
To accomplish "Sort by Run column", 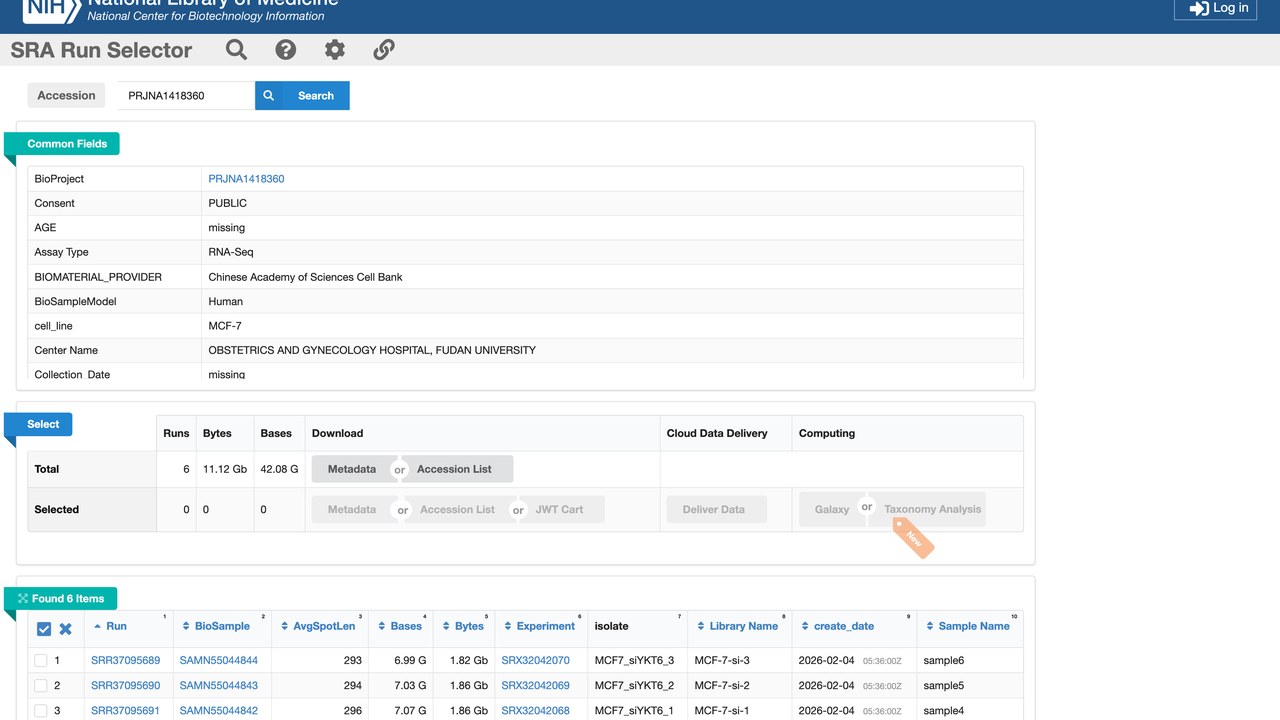I will pos(116,626).
